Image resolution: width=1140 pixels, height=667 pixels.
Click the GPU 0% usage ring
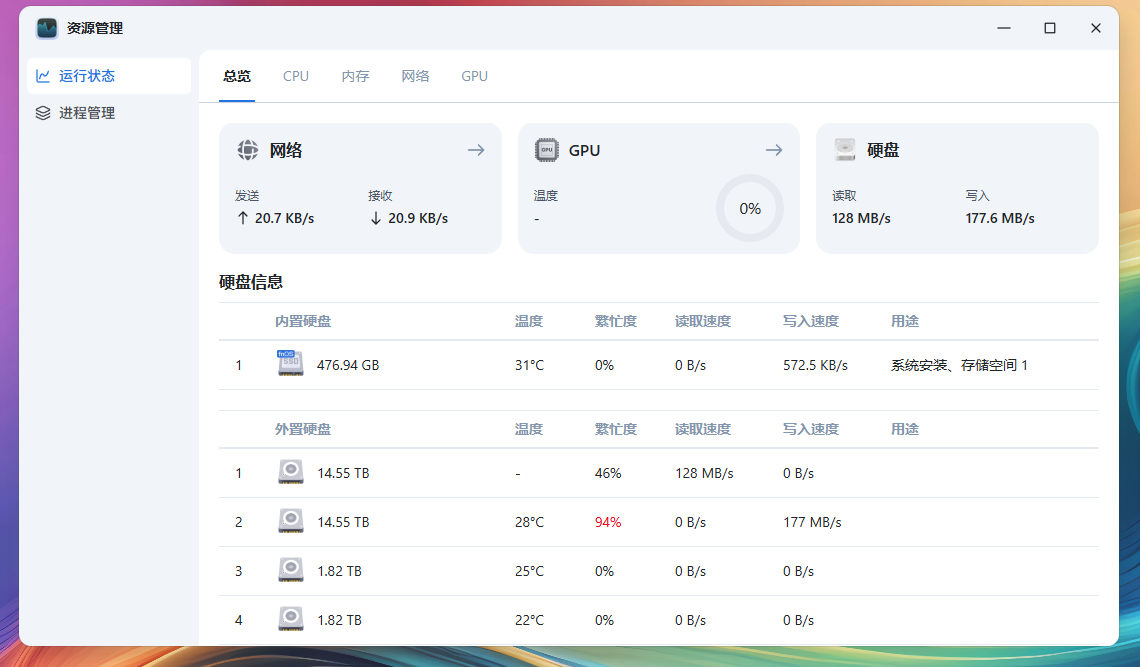click(x=750, y=208)
